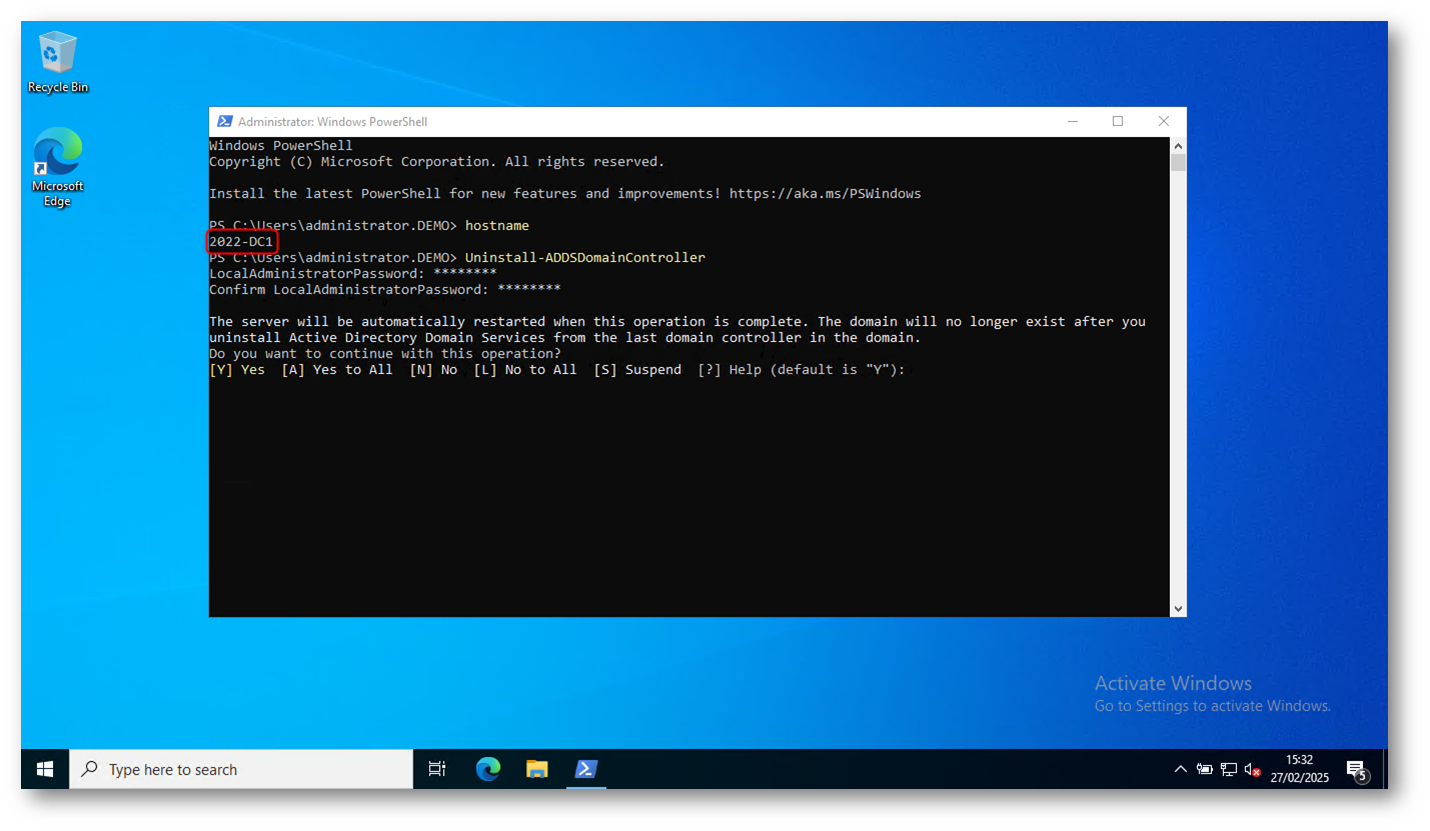Launch Edge from the taskbar
The image size is (1430, 831).
488,769
